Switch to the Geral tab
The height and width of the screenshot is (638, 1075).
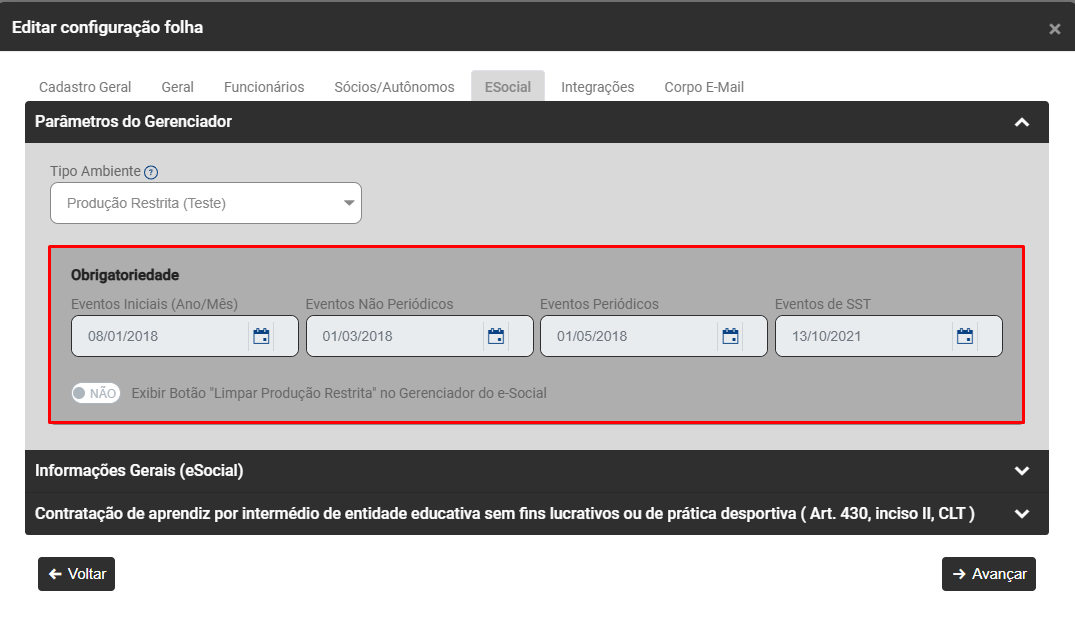[178, 87]
